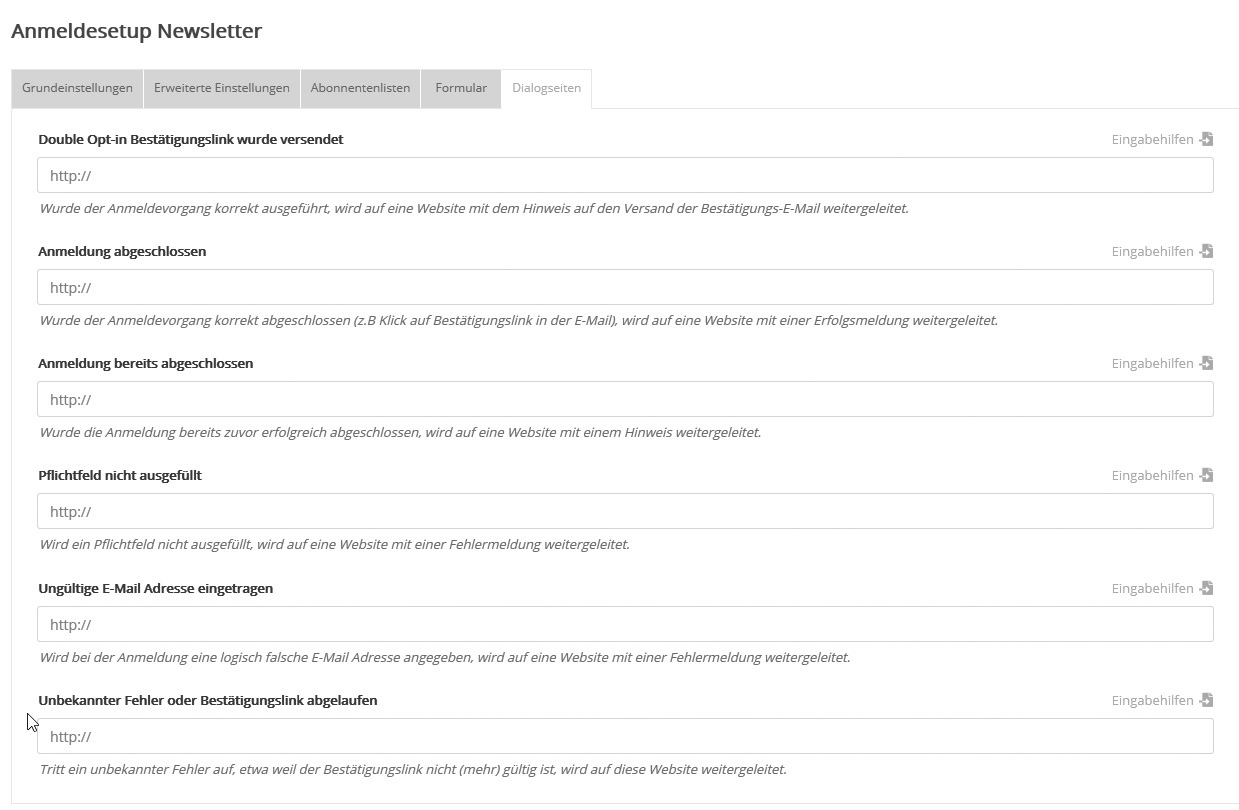Image resolution: width=1239 pixels, height=810 pixels.
Task: Click Eingabehilfen text link for Unbekannter Fehler
Action: click(1152, 700)
